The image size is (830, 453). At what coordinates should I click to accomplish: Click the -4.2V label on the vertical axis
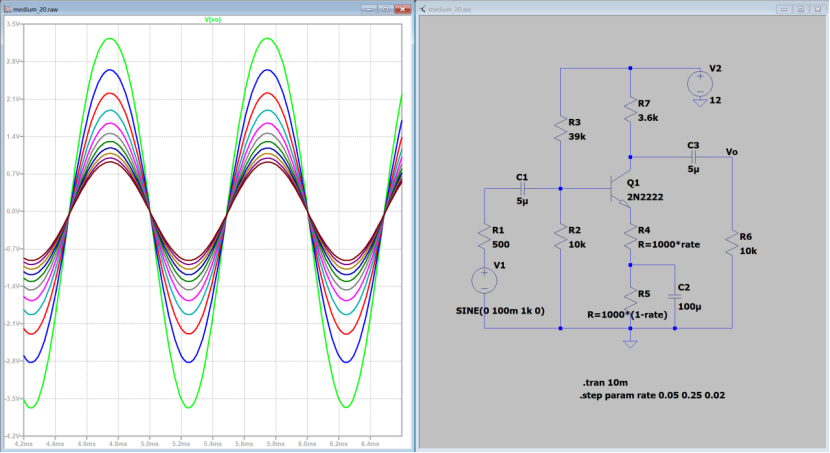coord(13,436)
